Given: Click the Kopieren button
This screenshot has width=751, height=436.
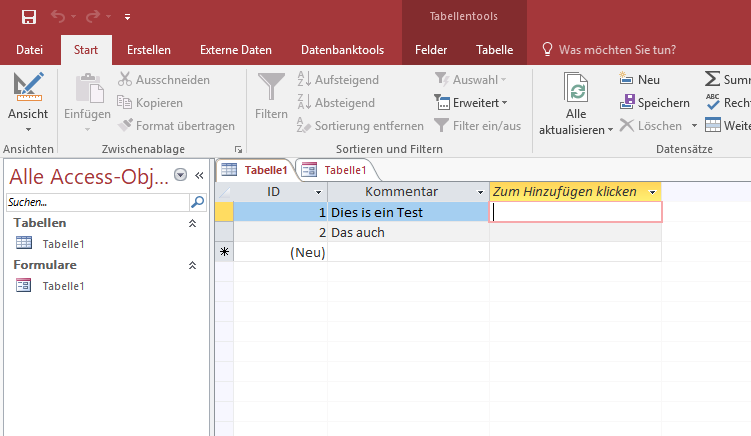Looking at the screenshot, I should 150,103.
